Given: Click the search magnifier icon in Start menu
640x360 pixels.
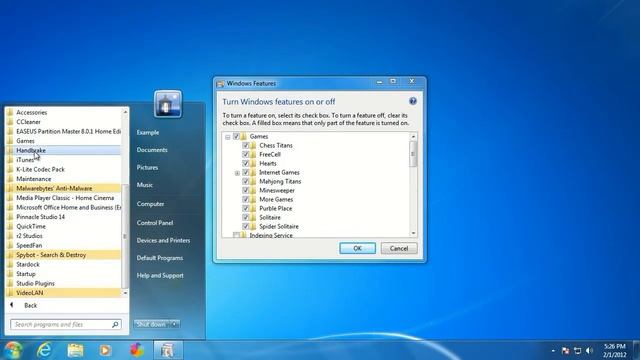Looking at the screenshot, I should point(115,324).
